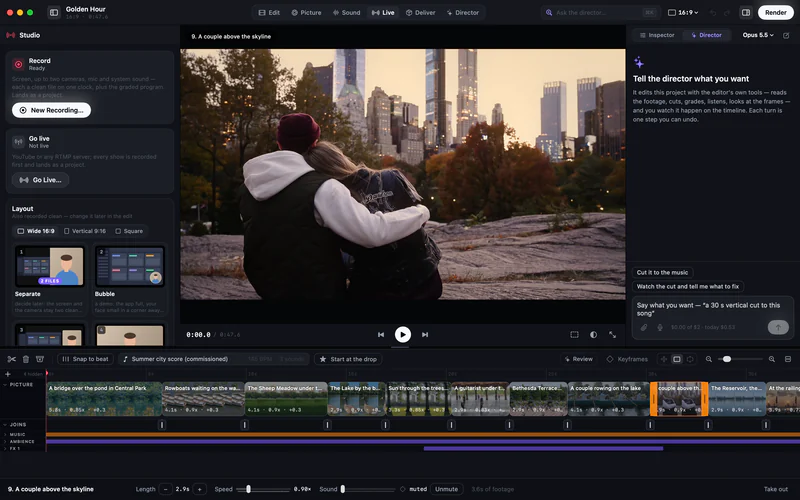800x500 pixels.
Task: Click the archive box icon beside the trash
Action: 40,359
